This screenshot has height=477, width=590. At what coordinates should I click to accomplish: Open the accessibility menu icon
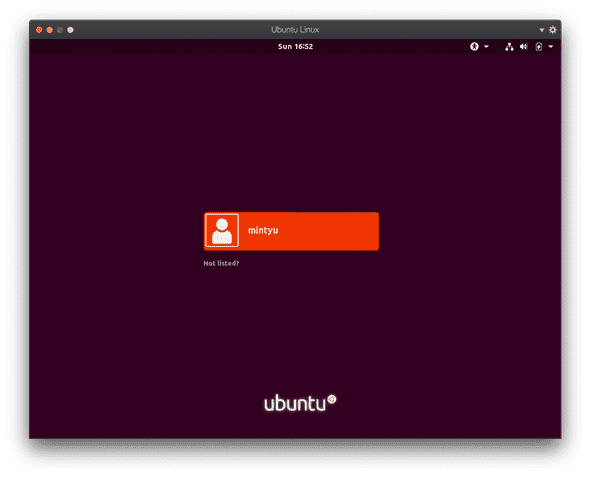[474, 47]
